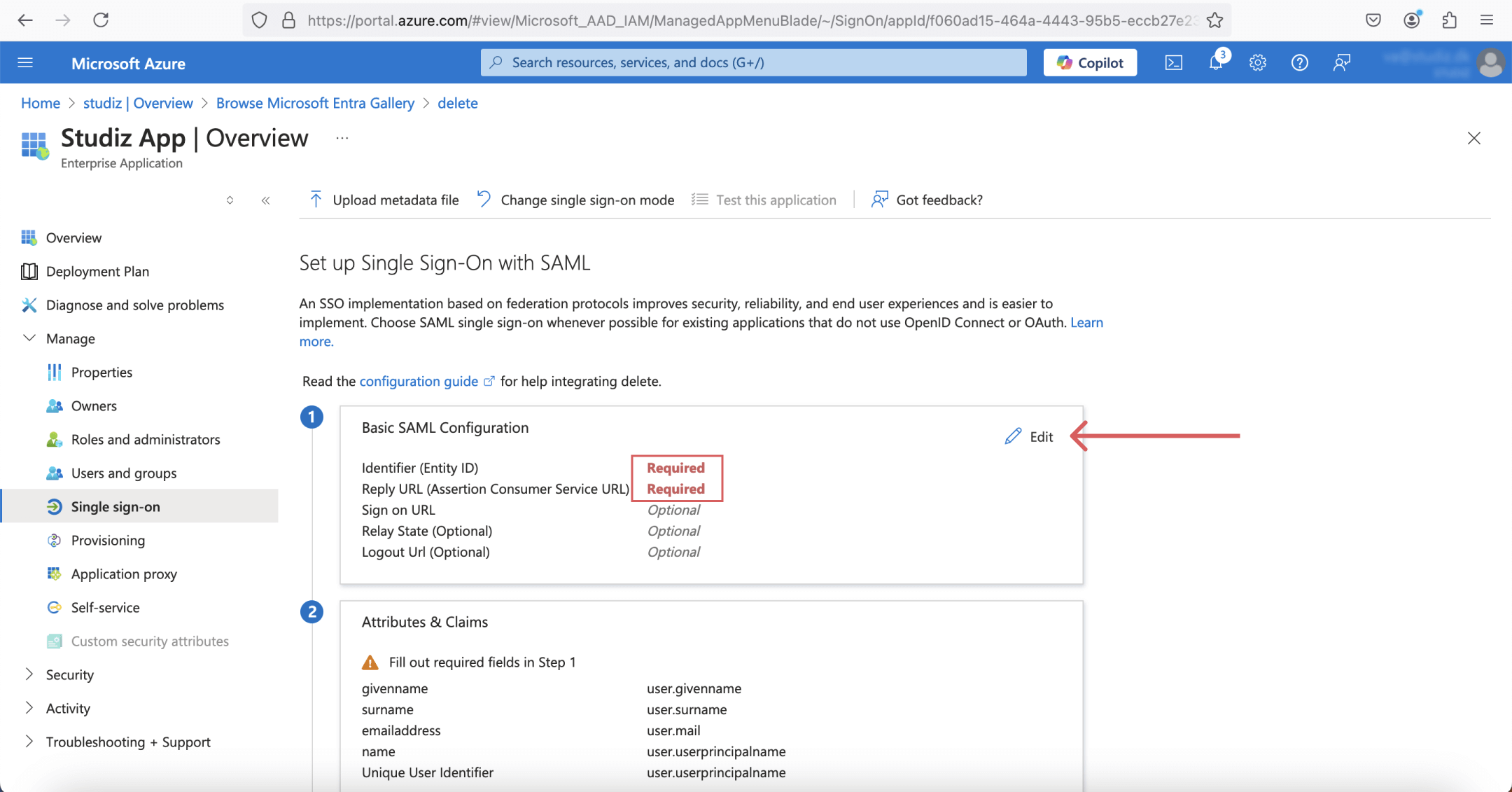Screen dimensions: 1512x792
Task: Collapse the side menu with double chevron
Action: point(265,200)
